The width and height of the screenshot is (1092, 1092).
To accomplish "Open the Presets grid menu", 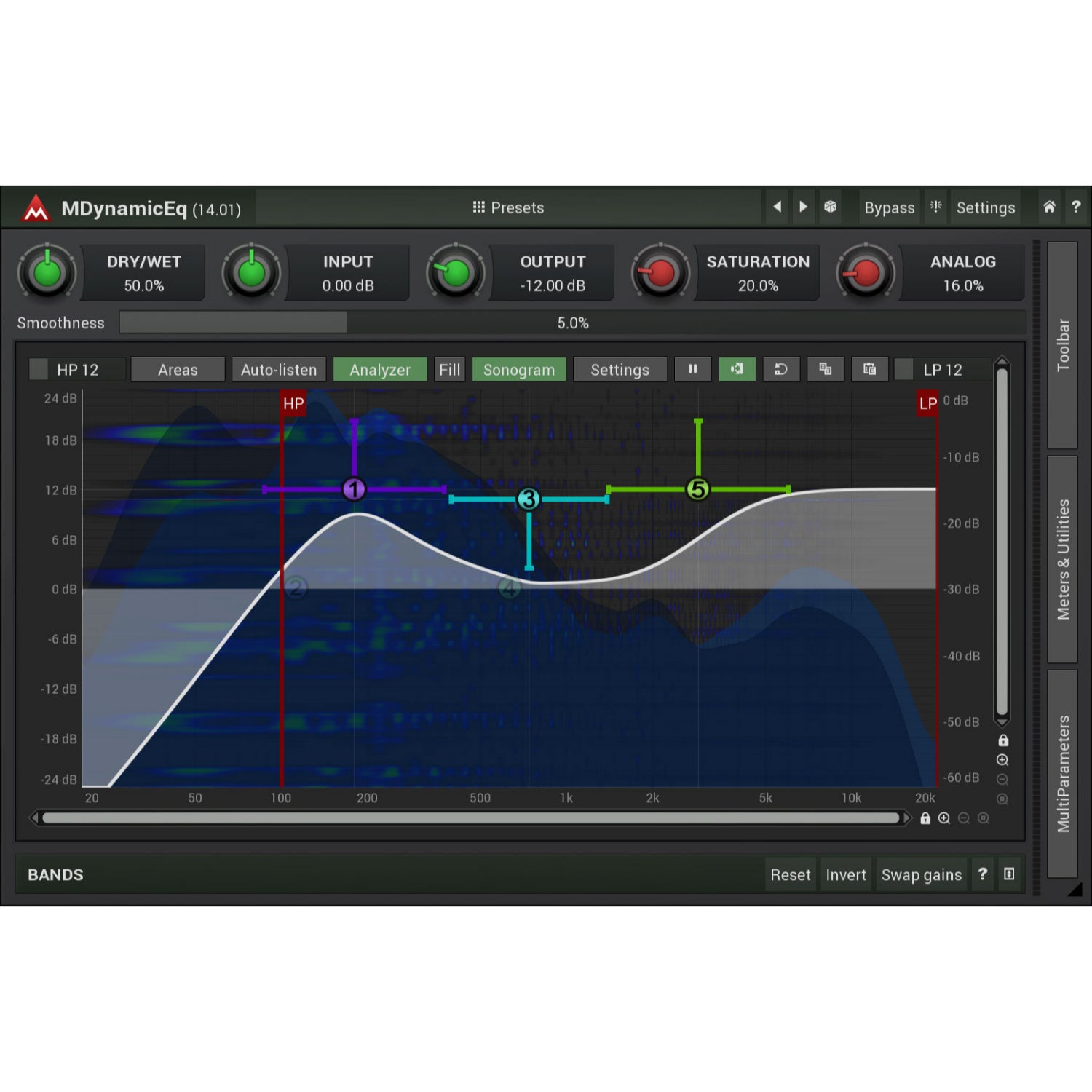I will click(508, 207).
